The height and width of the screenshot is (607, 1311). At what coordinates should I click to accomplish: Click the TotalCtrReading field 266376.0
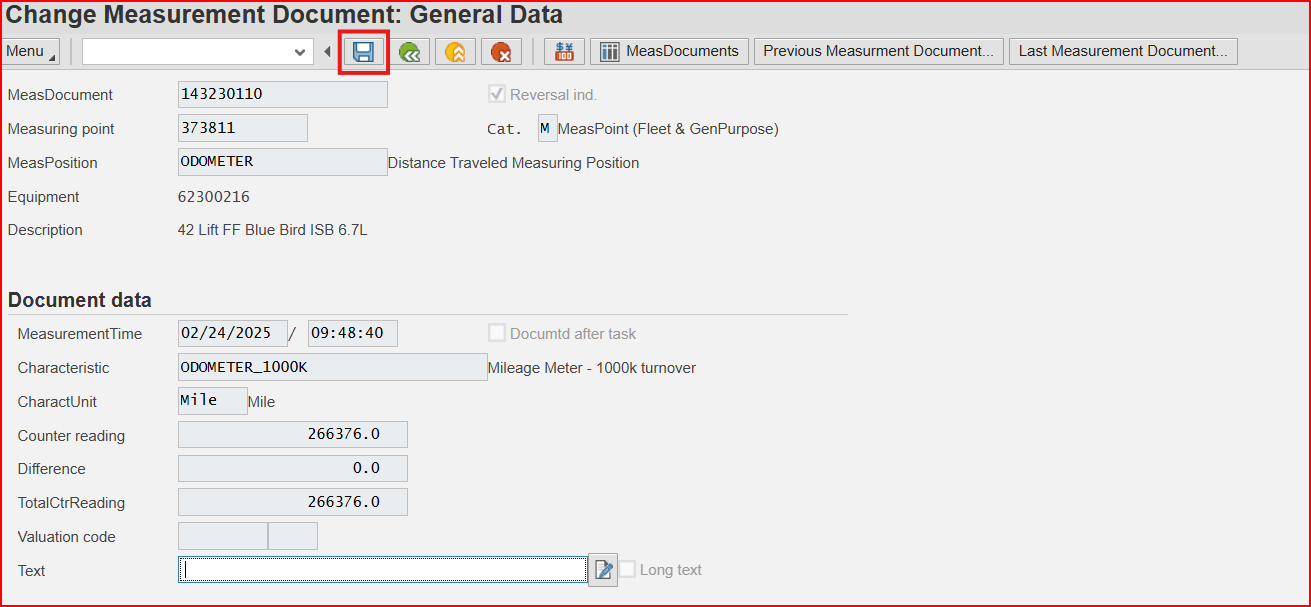(293, 502)
